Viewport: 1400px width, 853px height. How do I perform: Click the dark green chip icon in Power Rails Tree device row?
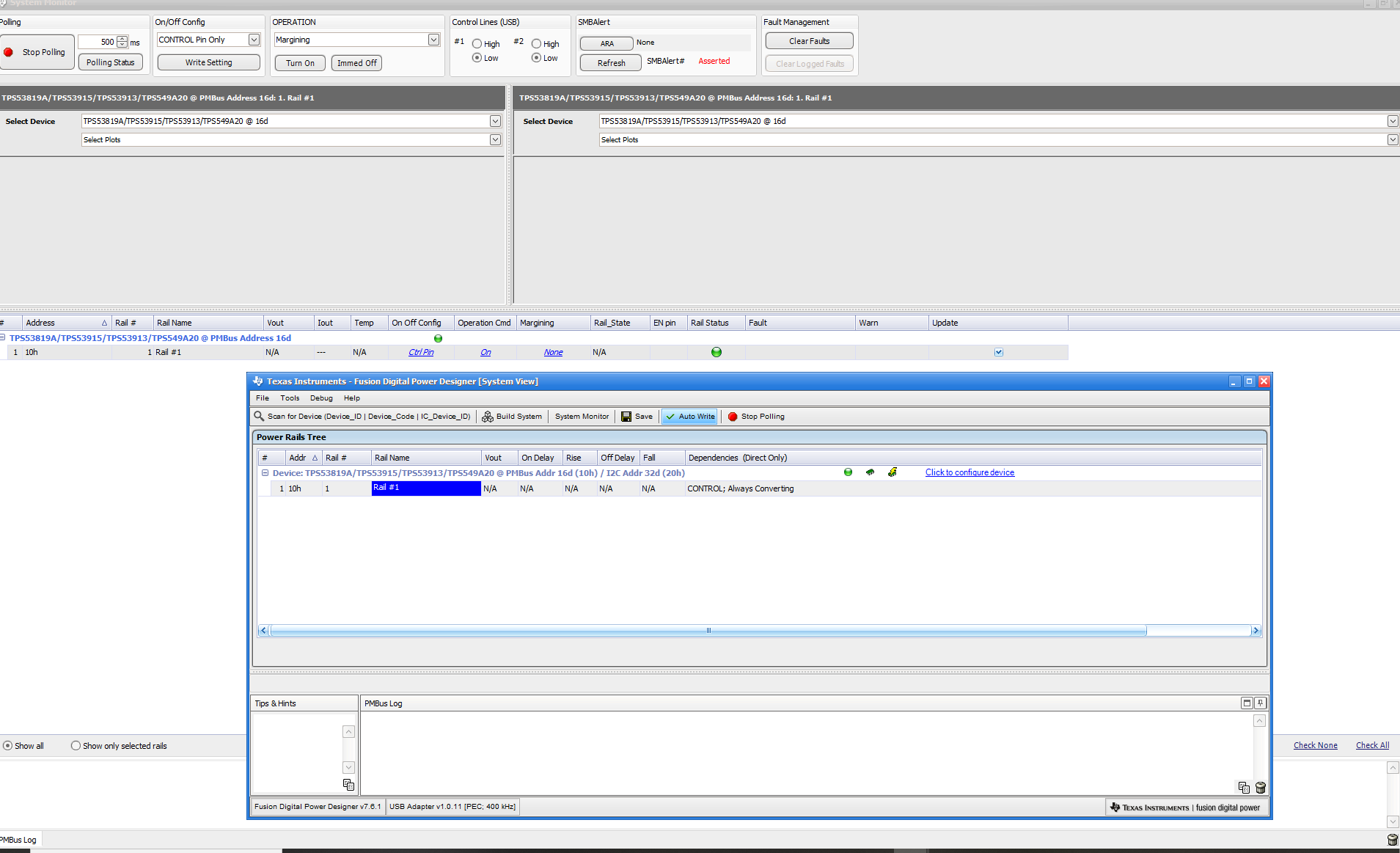(x=870, y=472)
